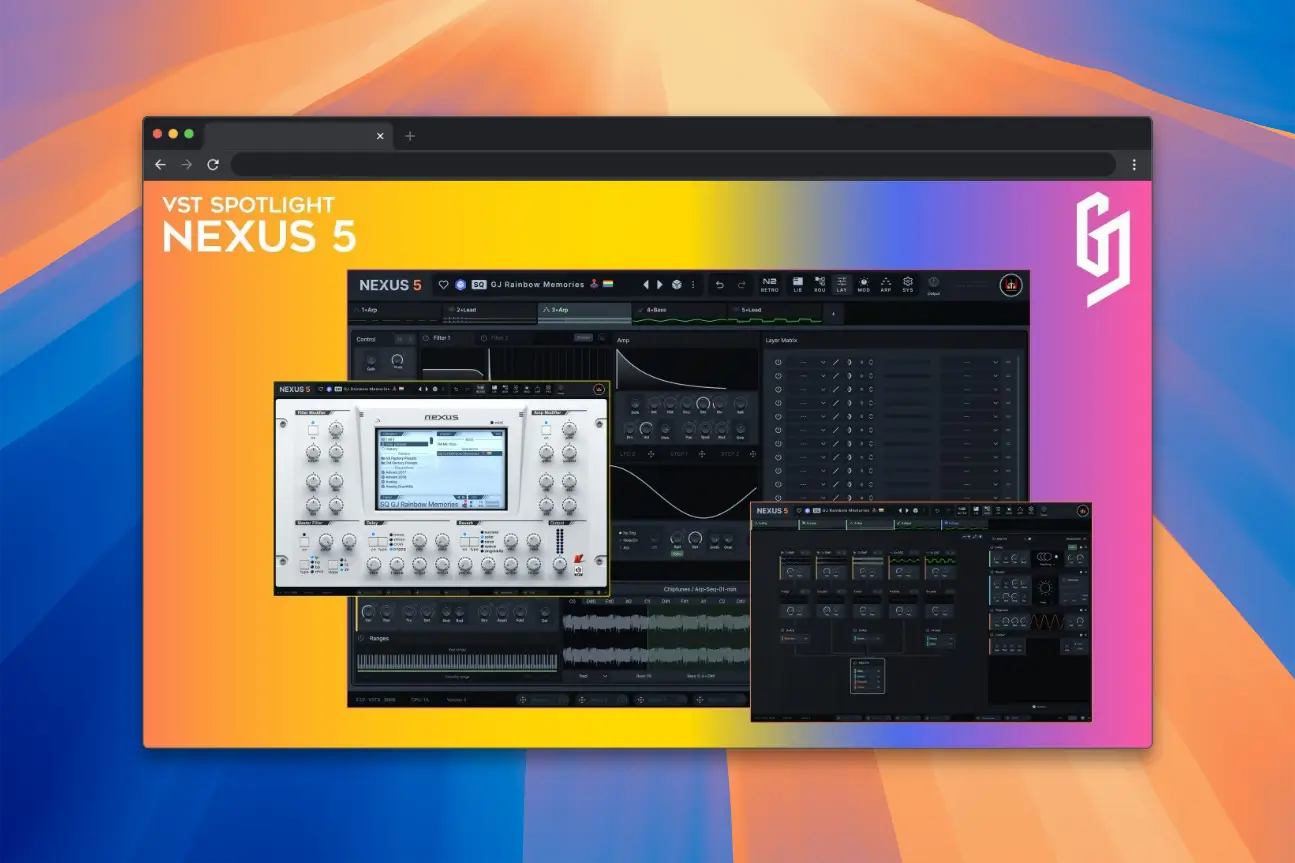Image resolution: width=1295 pixels, height=863 pixels.
Task: Open the SYS system settings view
Action: (x=908, y=285)
